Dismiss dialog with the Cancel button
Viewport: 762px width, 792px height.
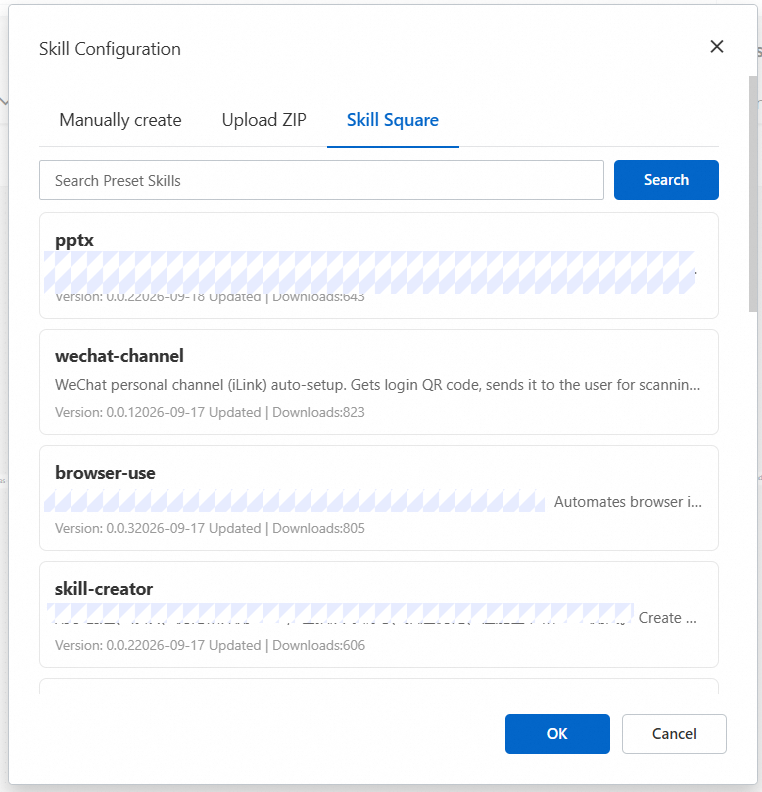[x=674, y=733]
